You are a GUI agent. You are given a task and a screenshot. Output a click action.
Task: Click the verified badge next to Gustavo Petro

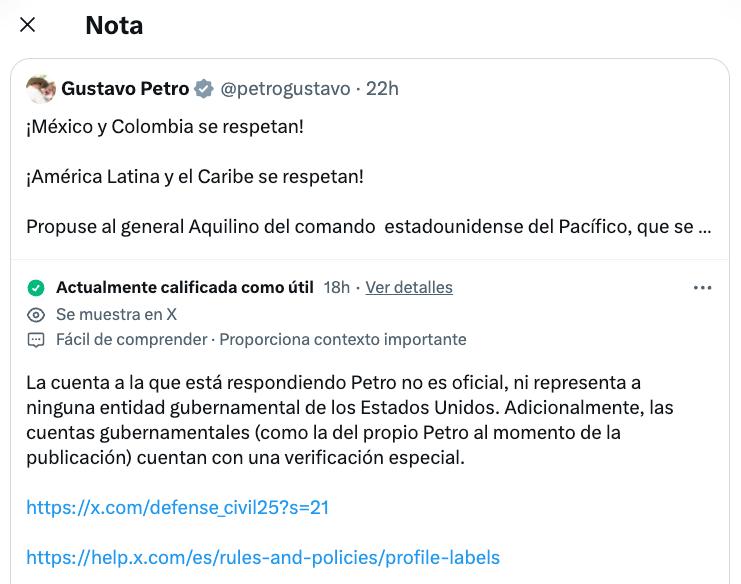point(203,89)
